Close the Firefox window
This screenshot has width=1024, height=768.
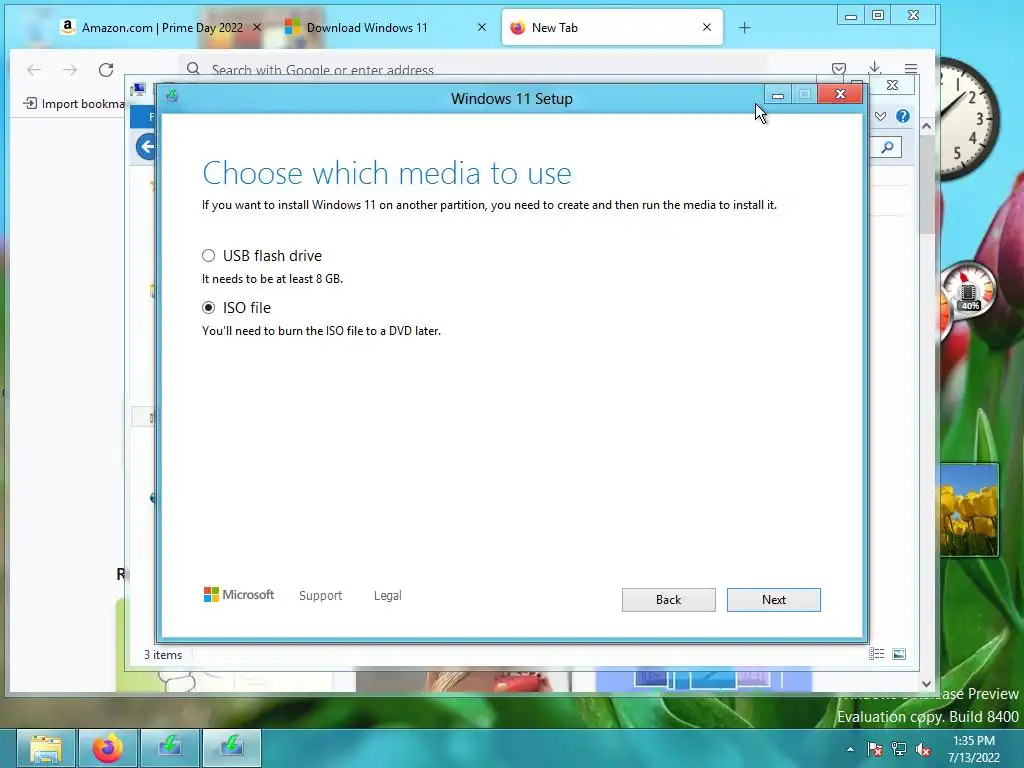914,16
